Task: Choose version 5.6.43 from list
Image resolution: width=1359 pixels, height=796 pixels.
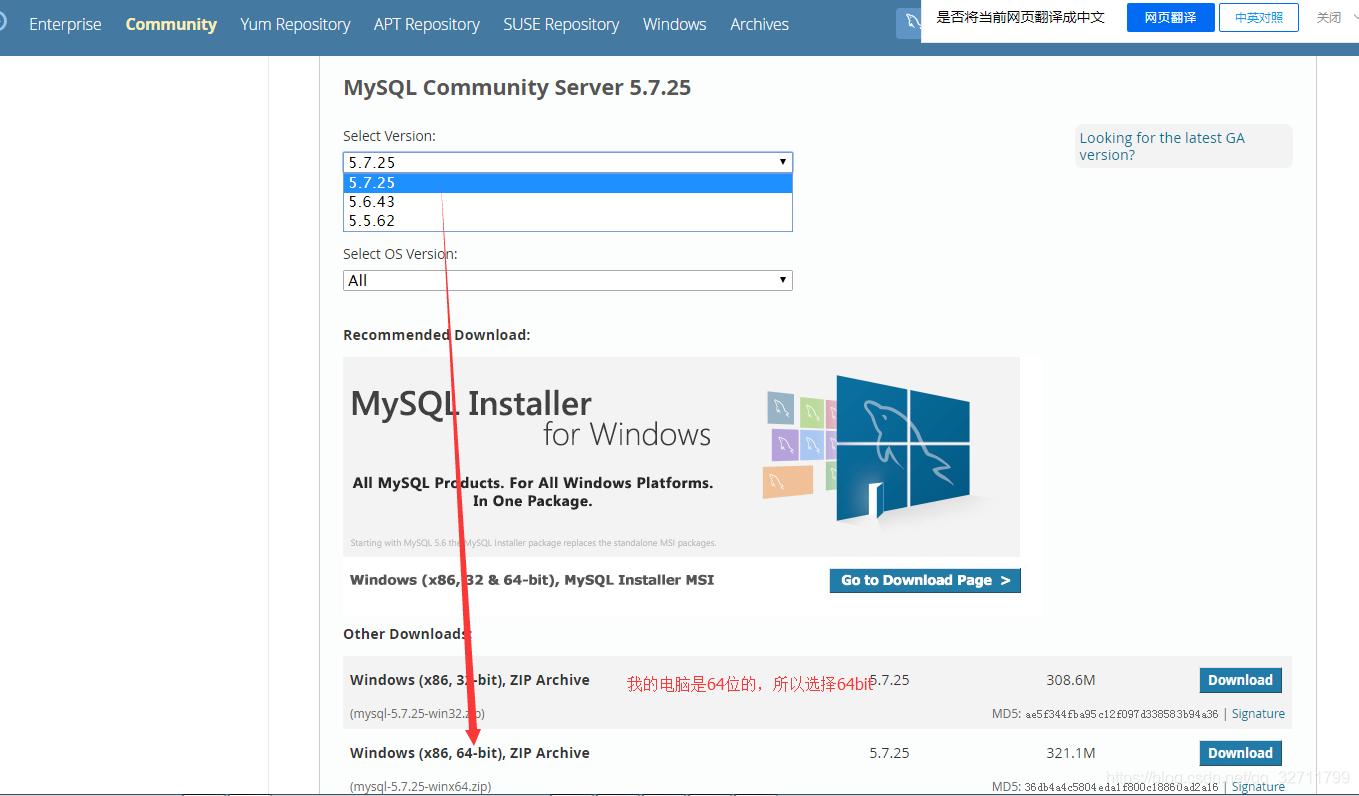Action: tap(567, 202)
